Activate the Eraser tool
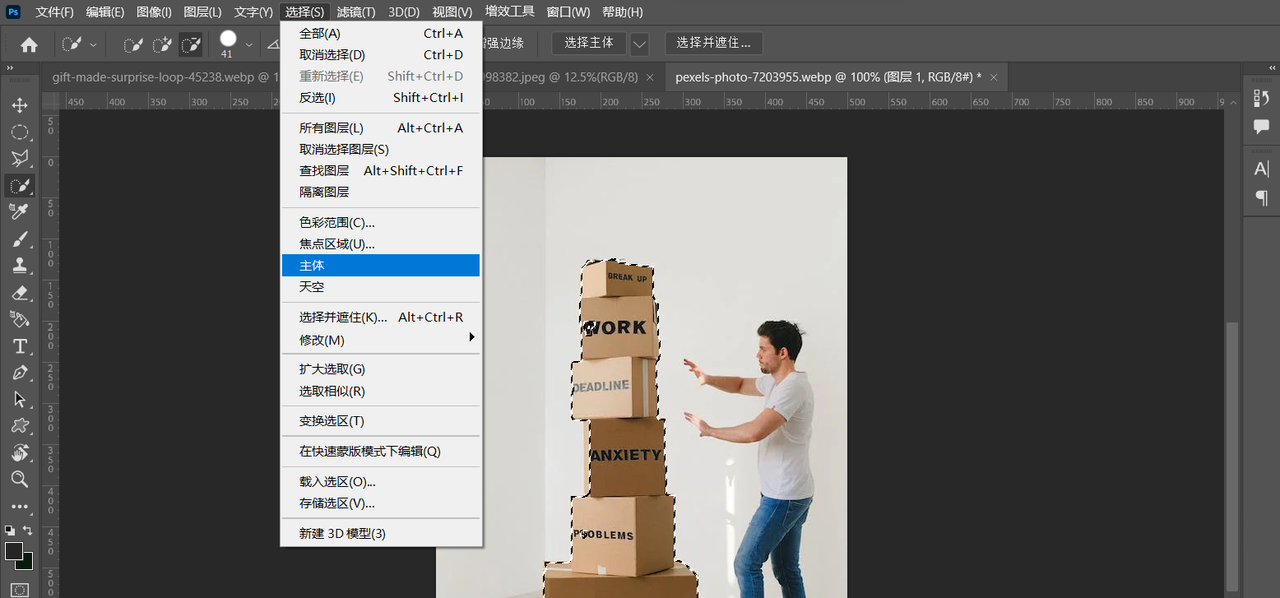Image resolution: width=1280 pixels, height=598 pixels. [x=19, y=293]
